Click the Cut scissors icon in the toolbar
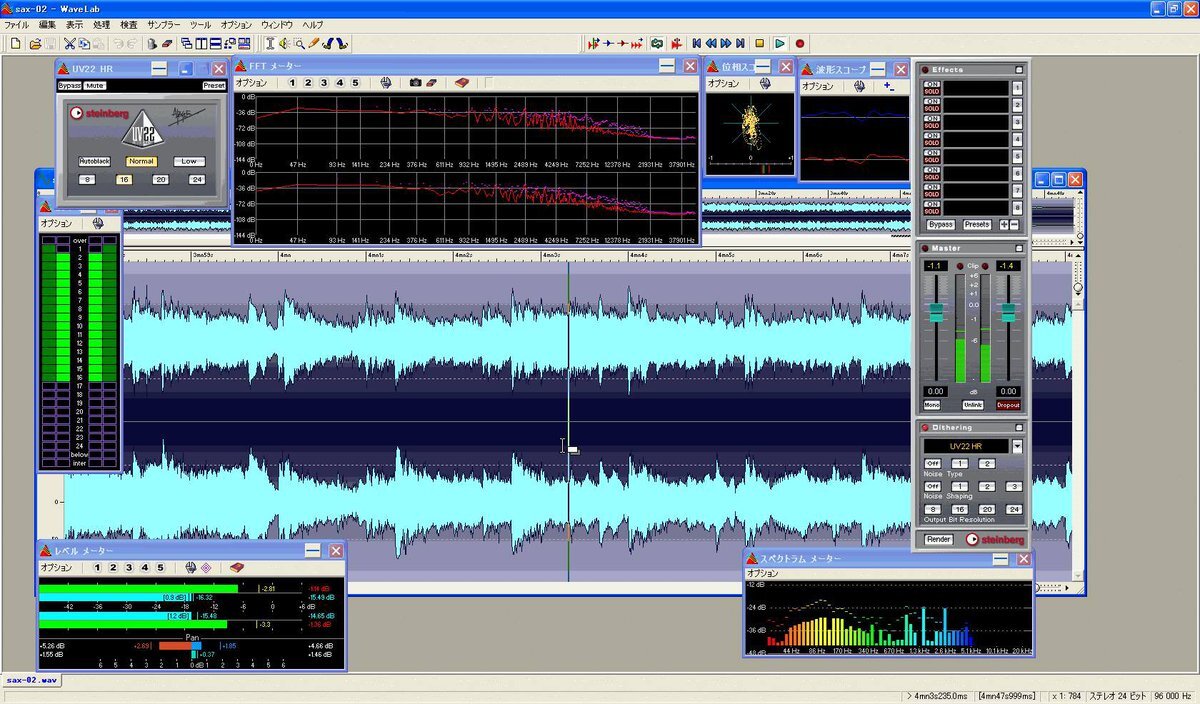This screenshot has width=1200, height=704. [x=69, y=44]
